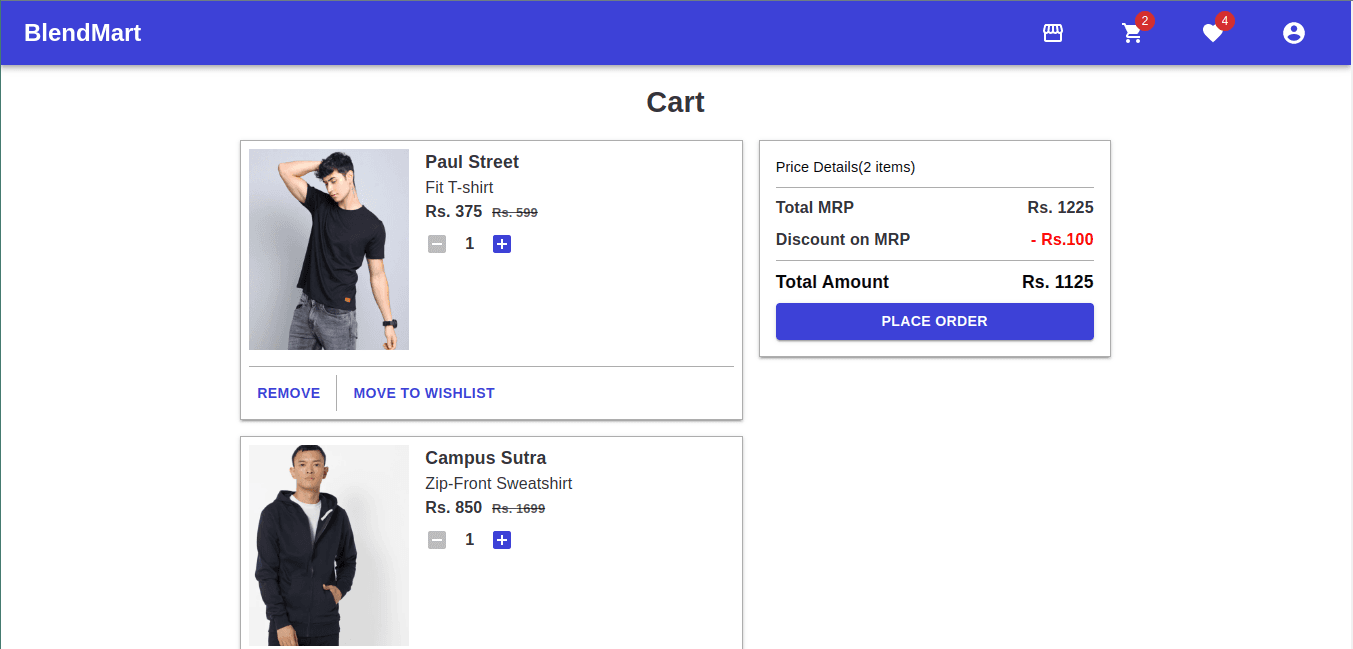
Task: Open the Campus Sutra sweatshirt product image
Action: 329,545
